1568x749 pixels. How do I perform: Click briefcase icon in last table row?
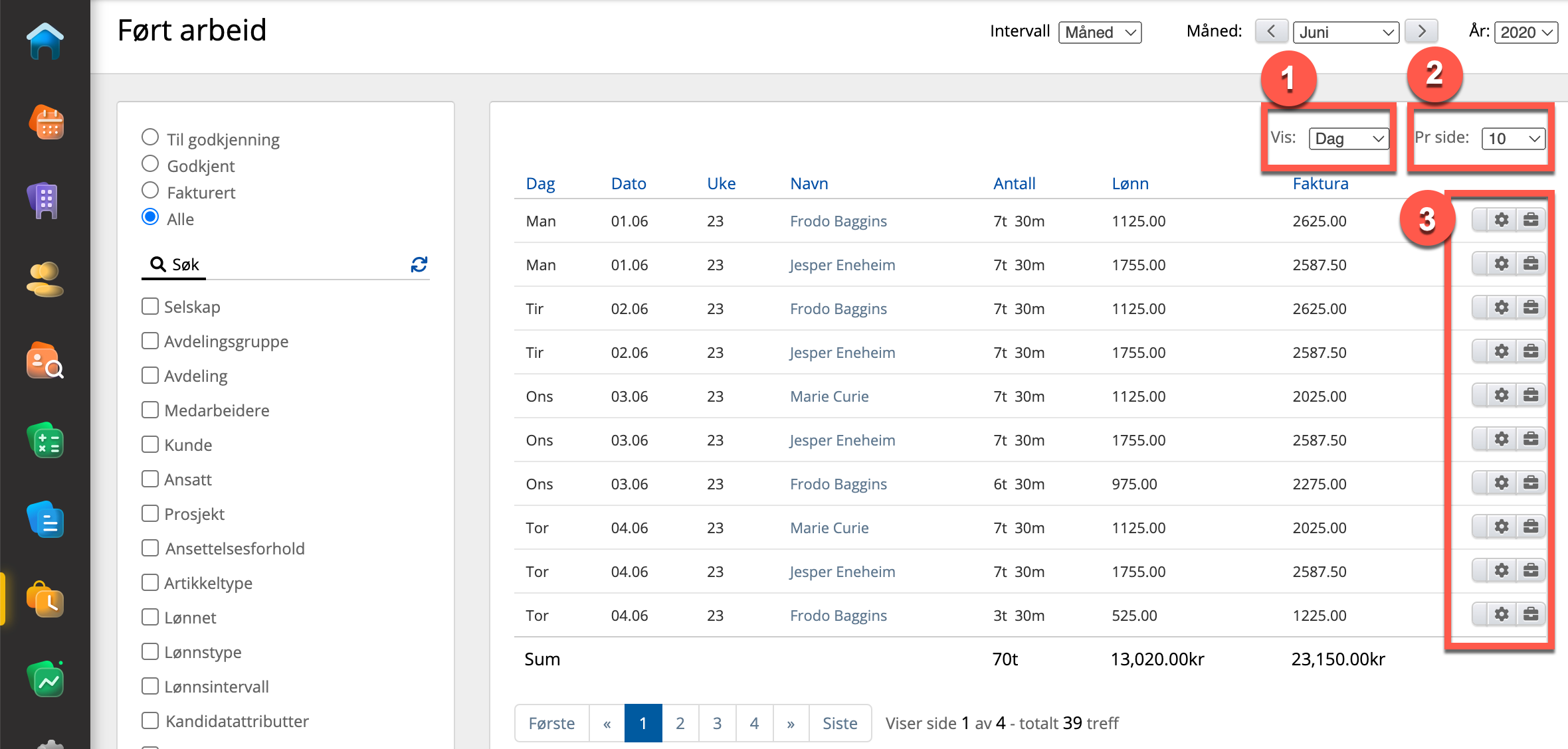[x=1531, y=614]
